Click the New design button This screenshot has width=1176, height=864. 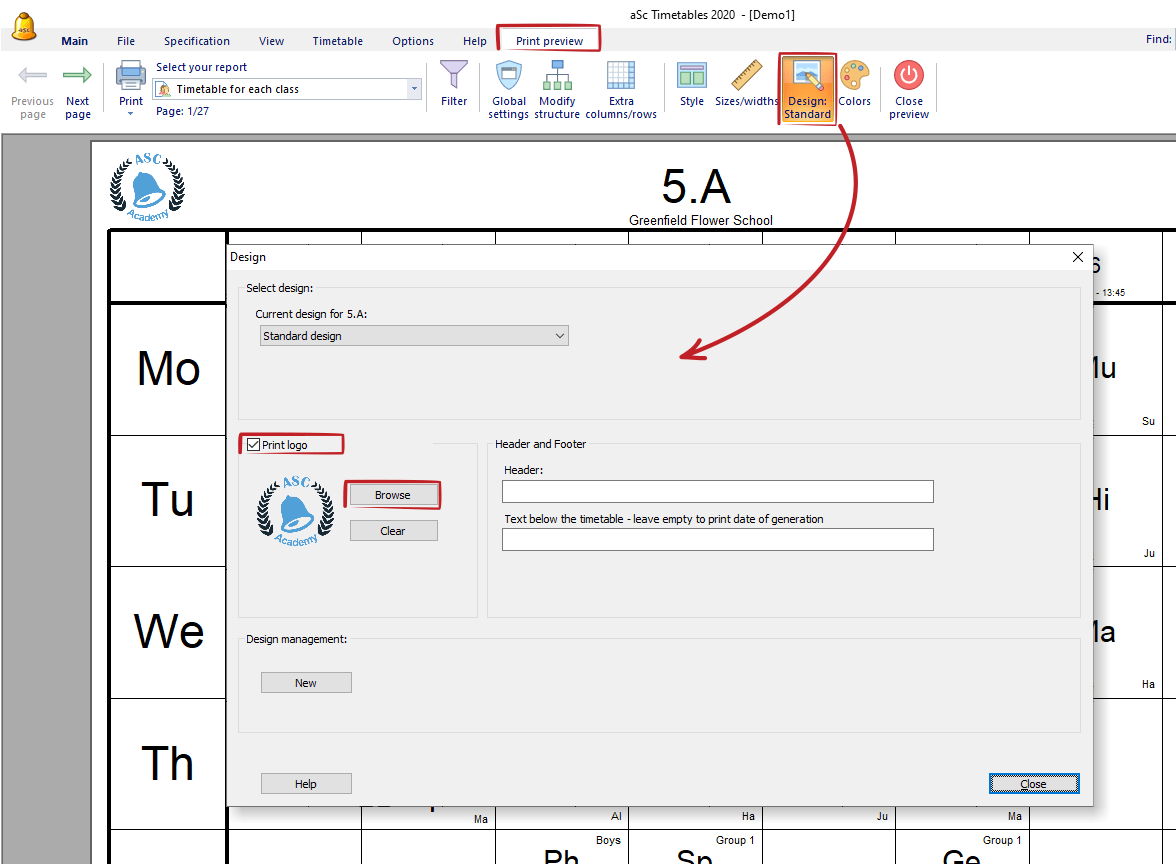pyautogui.click(x=306, y=682)
